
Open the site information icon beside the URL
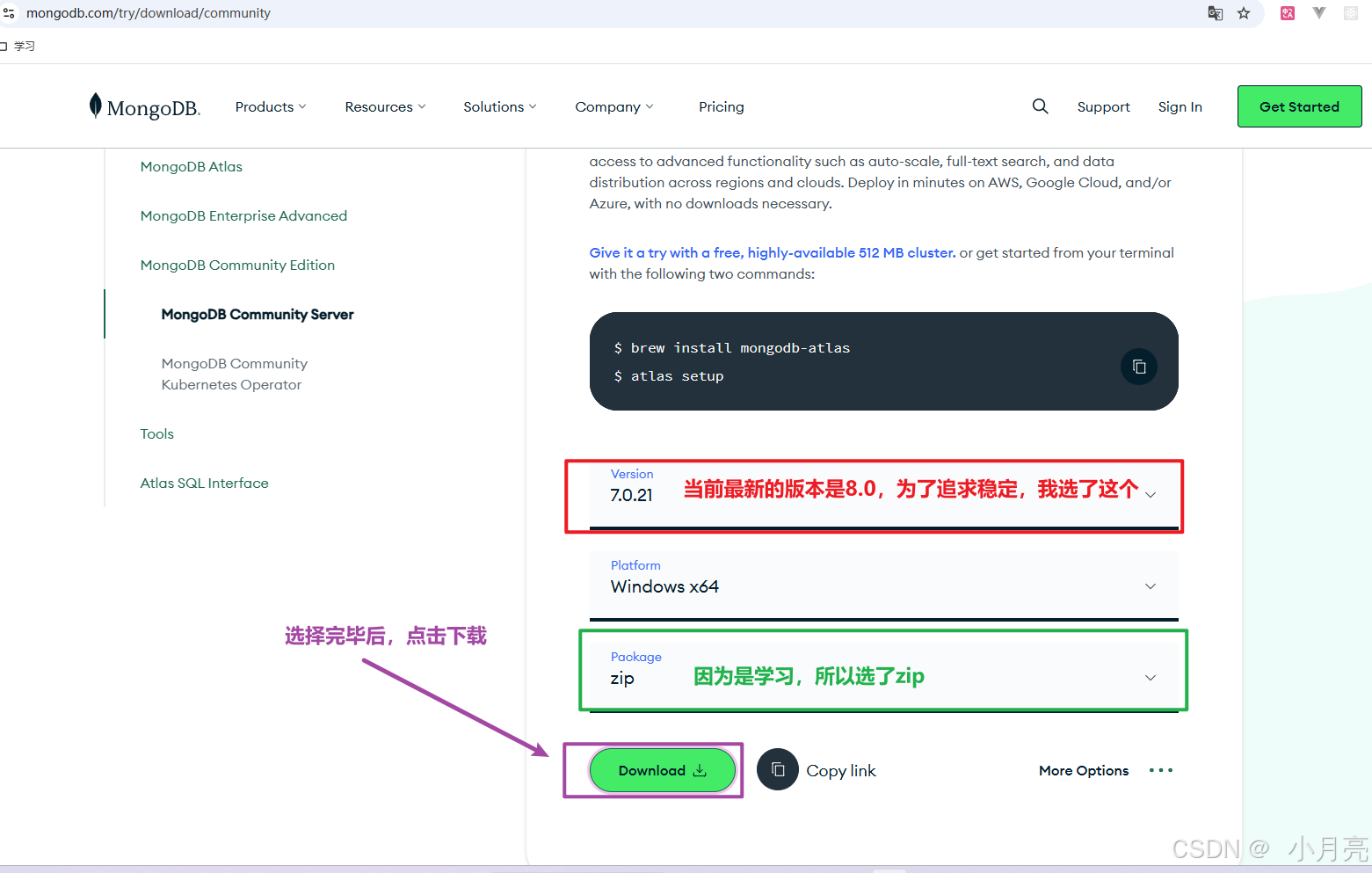coord(9,13)
